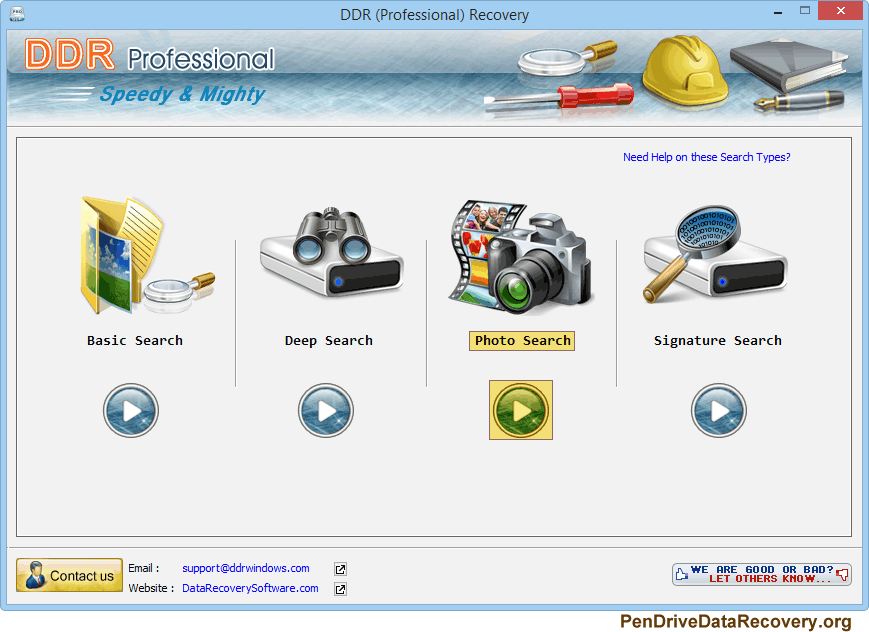Start Photo Search with its highlighted play button
Viewport: 869px width, 632px height.
pos(520,410)
